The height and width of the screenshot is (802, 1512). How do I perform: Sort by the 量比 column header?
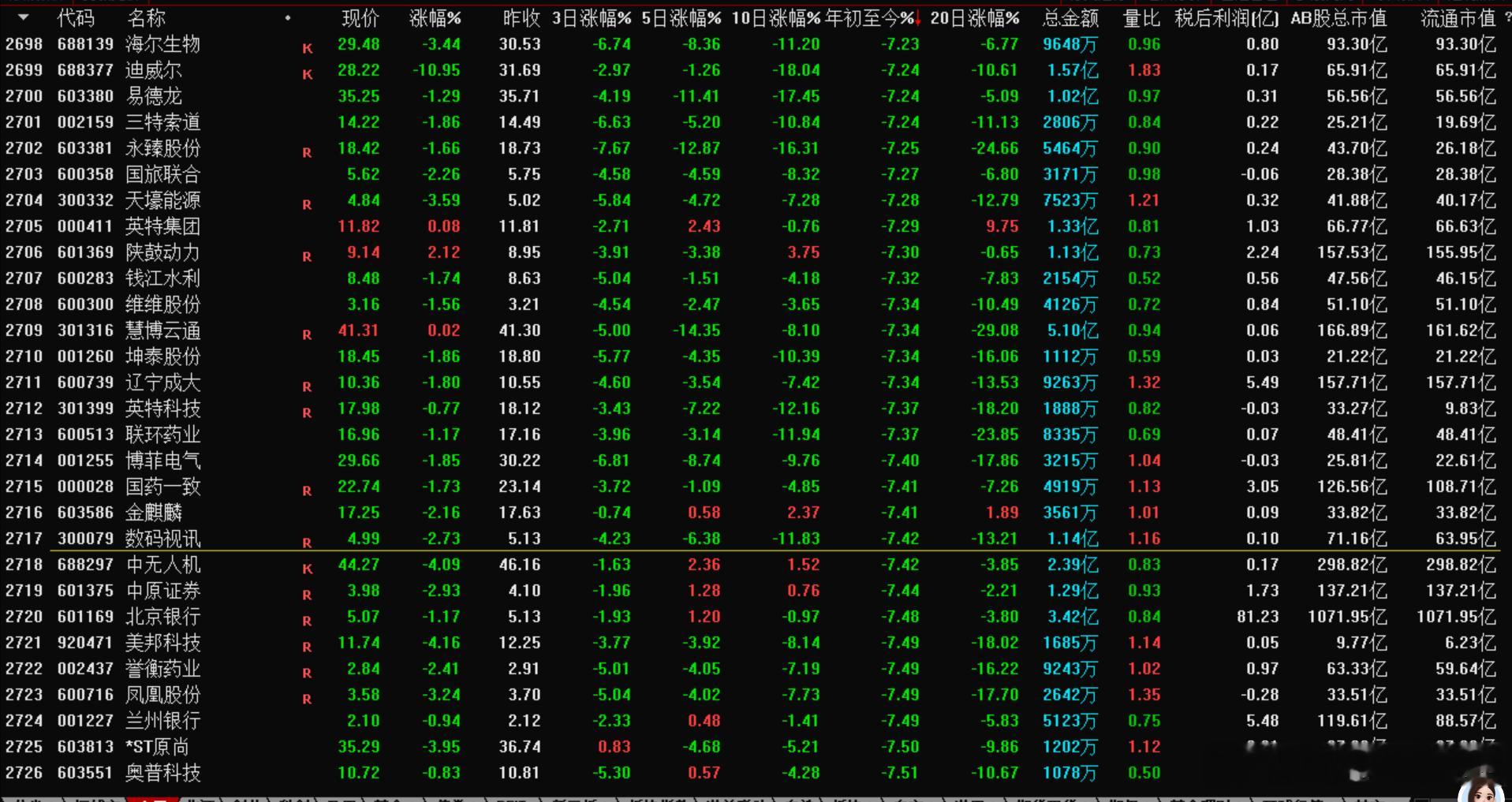click(x=1141, y=18)
